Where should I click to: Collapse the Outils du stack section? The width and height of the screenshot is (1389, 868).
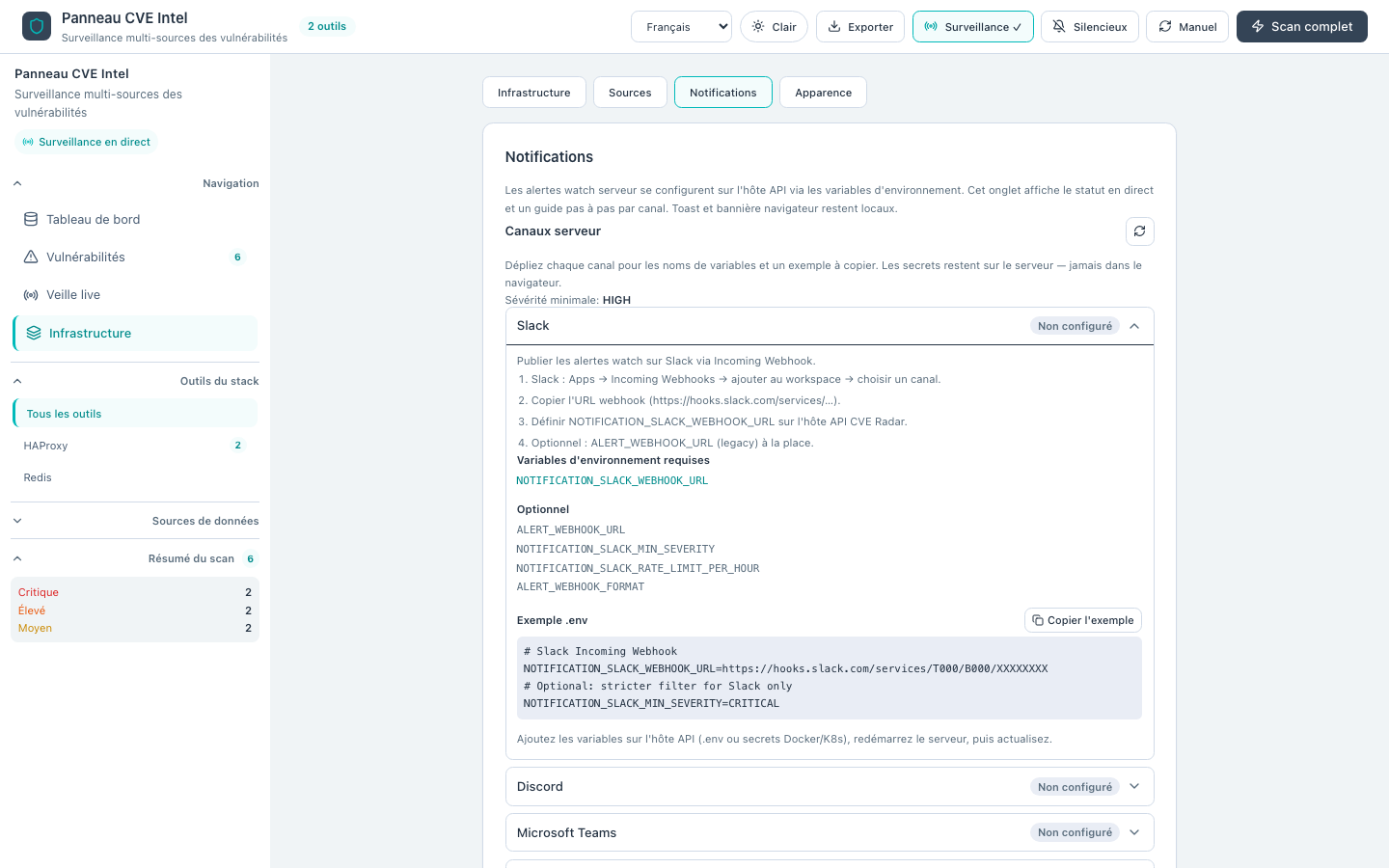[135, 381]
